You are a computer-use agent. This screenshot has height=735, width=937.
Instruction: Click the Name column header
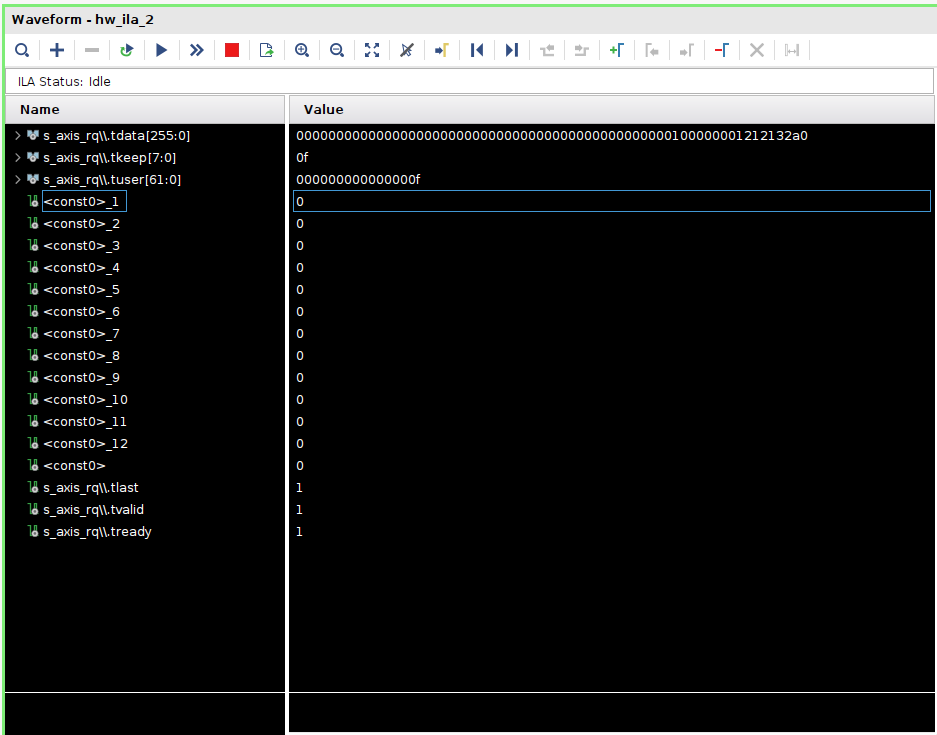[40, 110]
